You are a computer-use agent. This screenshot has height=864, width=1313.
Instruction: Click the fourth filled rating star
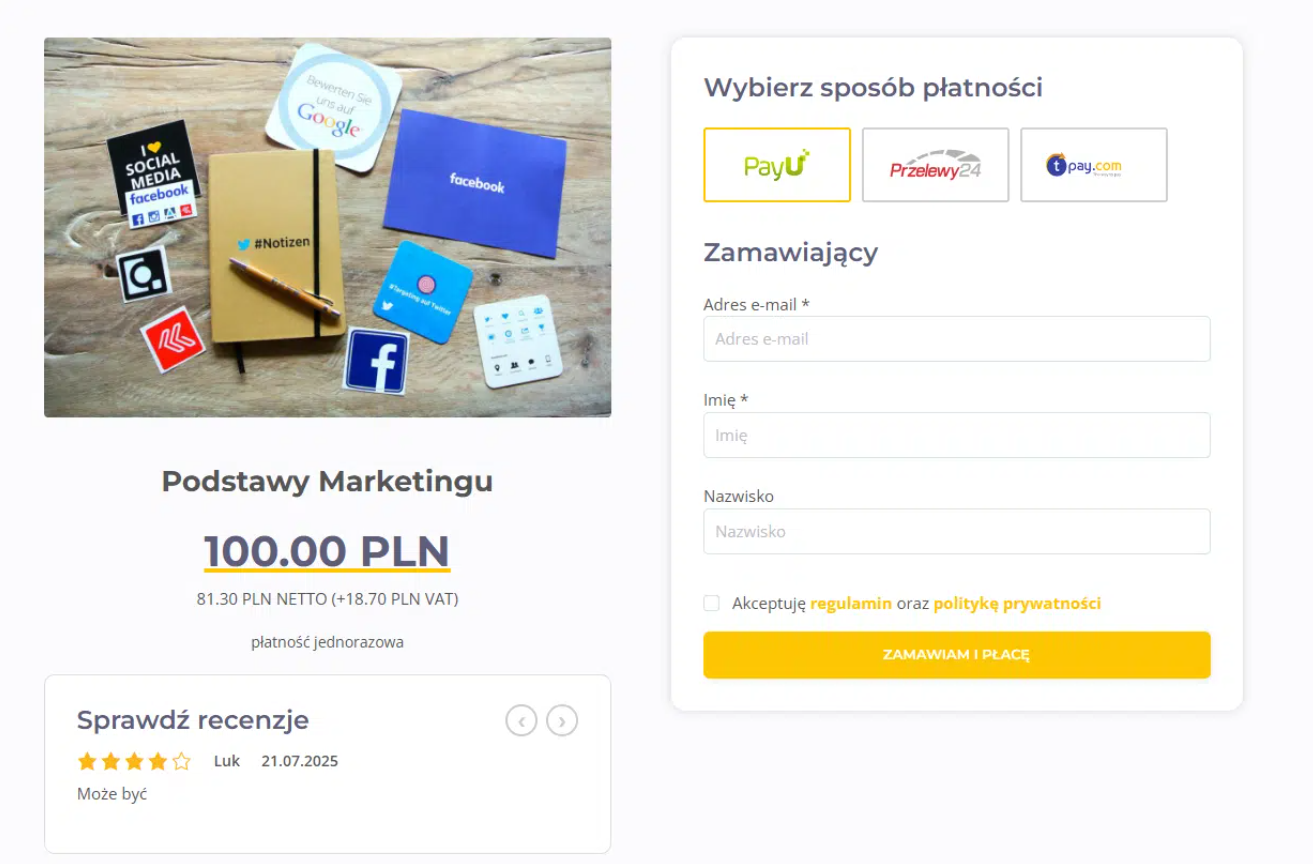click(x=158, y=762)
